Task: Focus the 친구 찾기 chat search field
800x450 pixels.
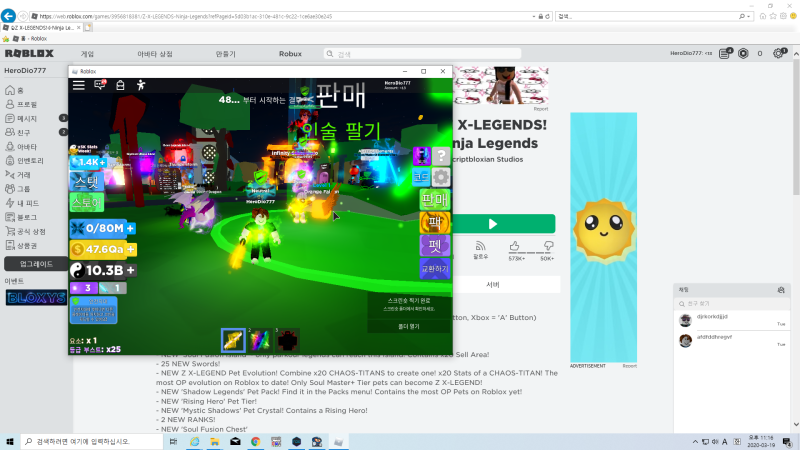Action: 732,304
